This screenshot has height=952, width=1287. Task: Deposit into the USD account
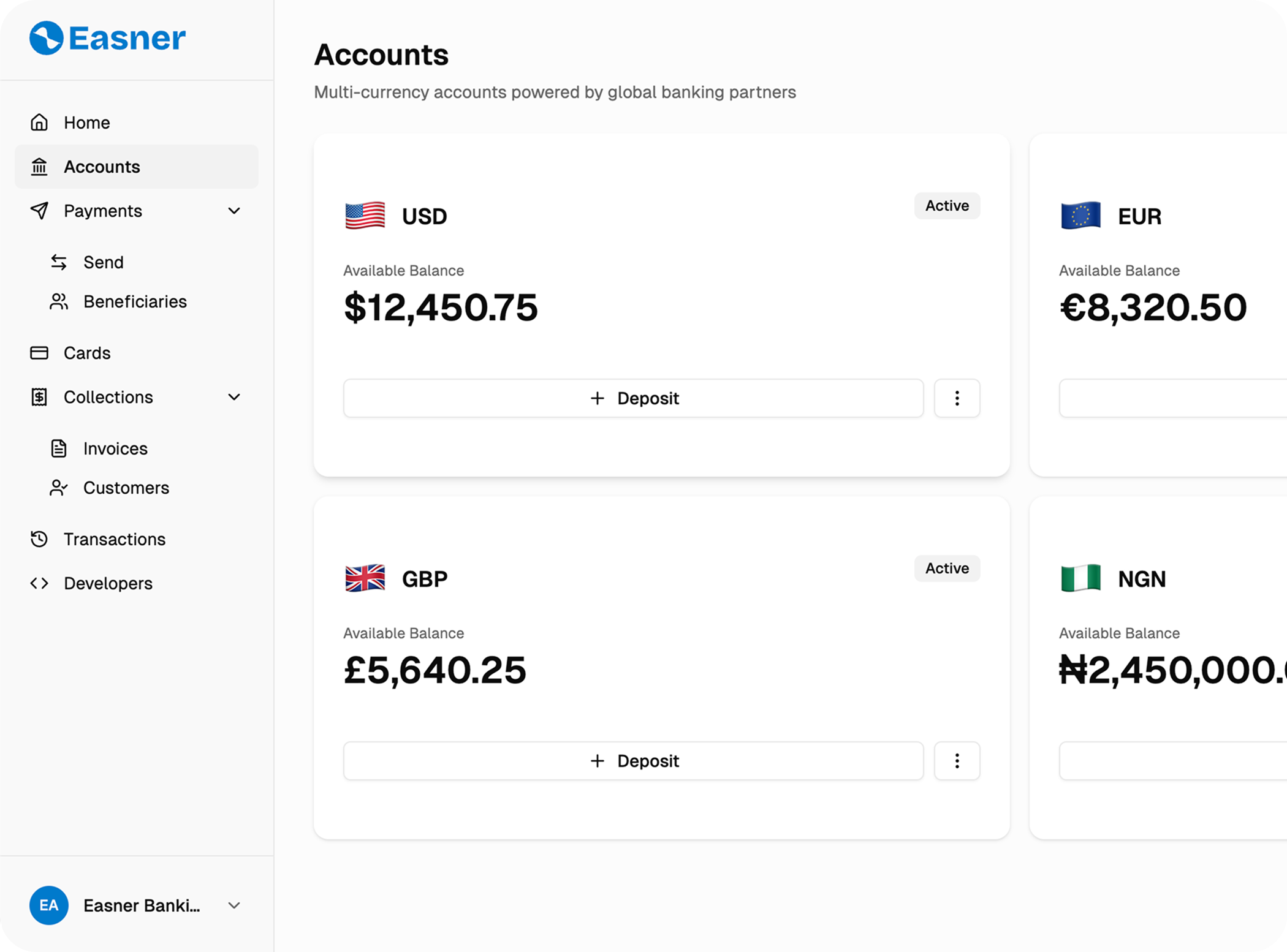pos(633,398)
